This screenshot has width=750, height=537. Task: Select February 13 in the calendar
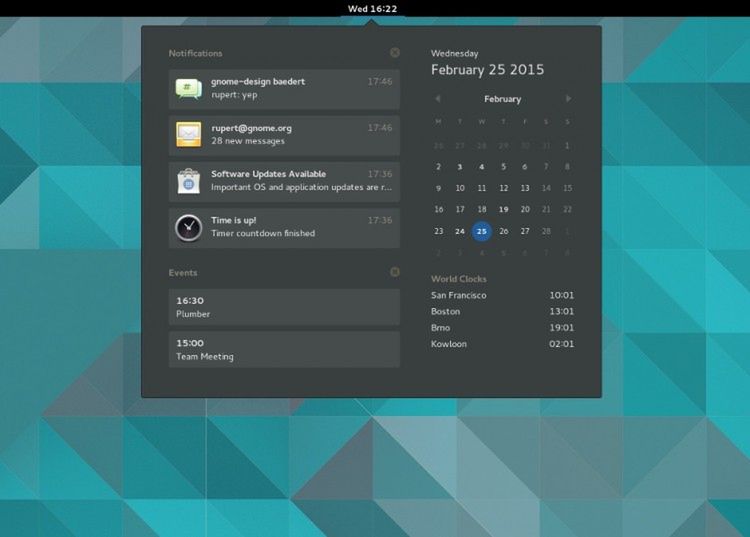coord(525,188)
